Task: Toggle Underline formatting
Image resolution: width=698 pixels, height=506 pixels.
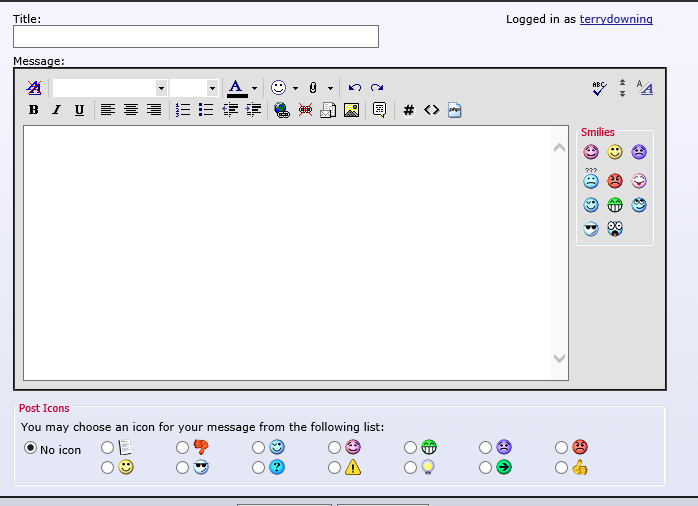Action: tap(79, 109)
